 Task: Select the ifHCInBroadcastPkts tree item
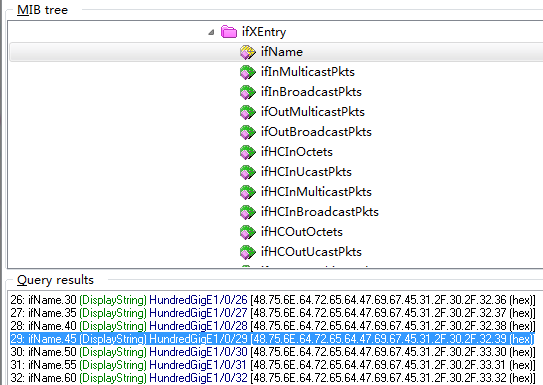click(x=320, y=212)
